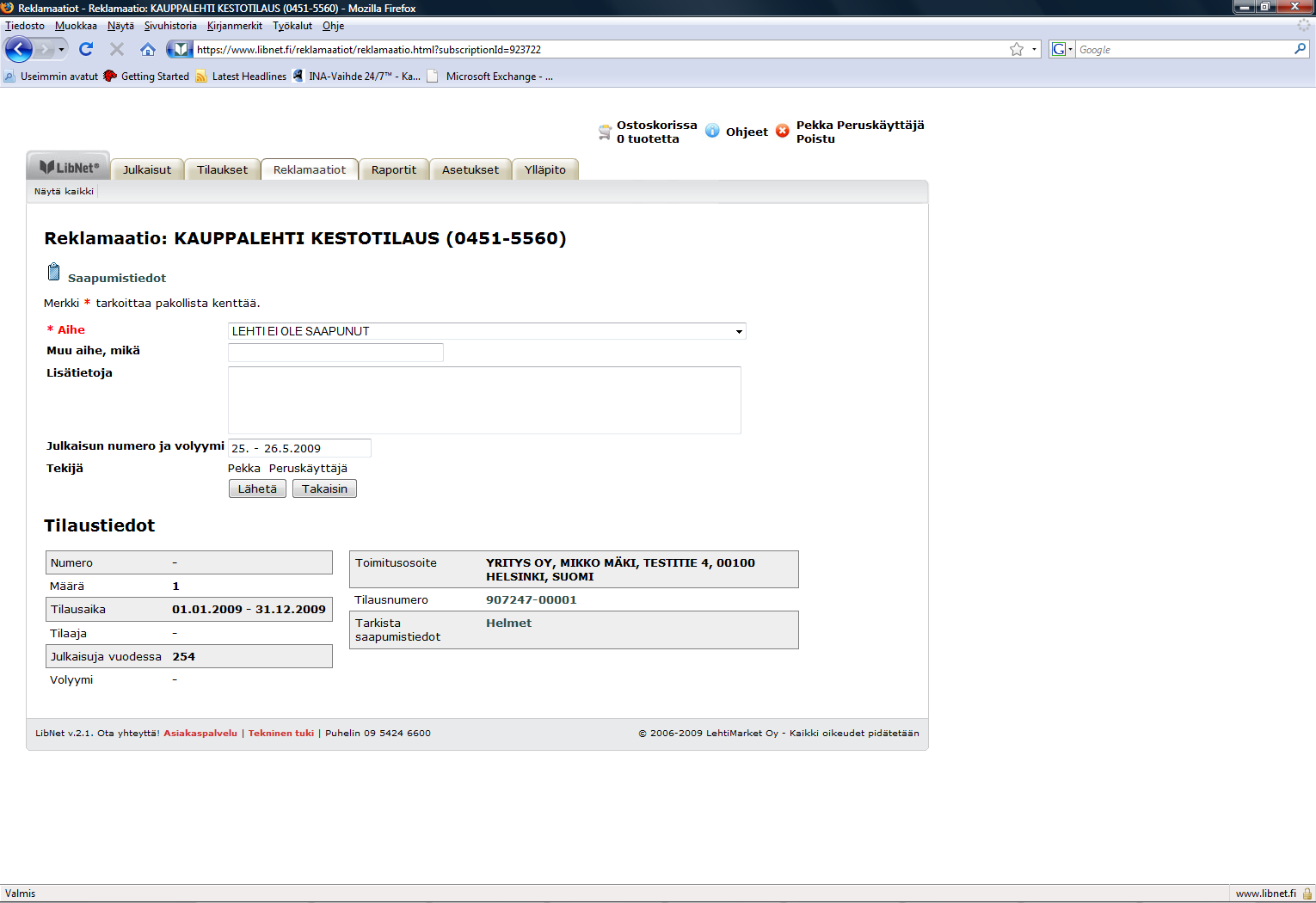1316x903 pixels.
Task: Click the www.libnet.fi status bar text
Action: pos(1265,894)
